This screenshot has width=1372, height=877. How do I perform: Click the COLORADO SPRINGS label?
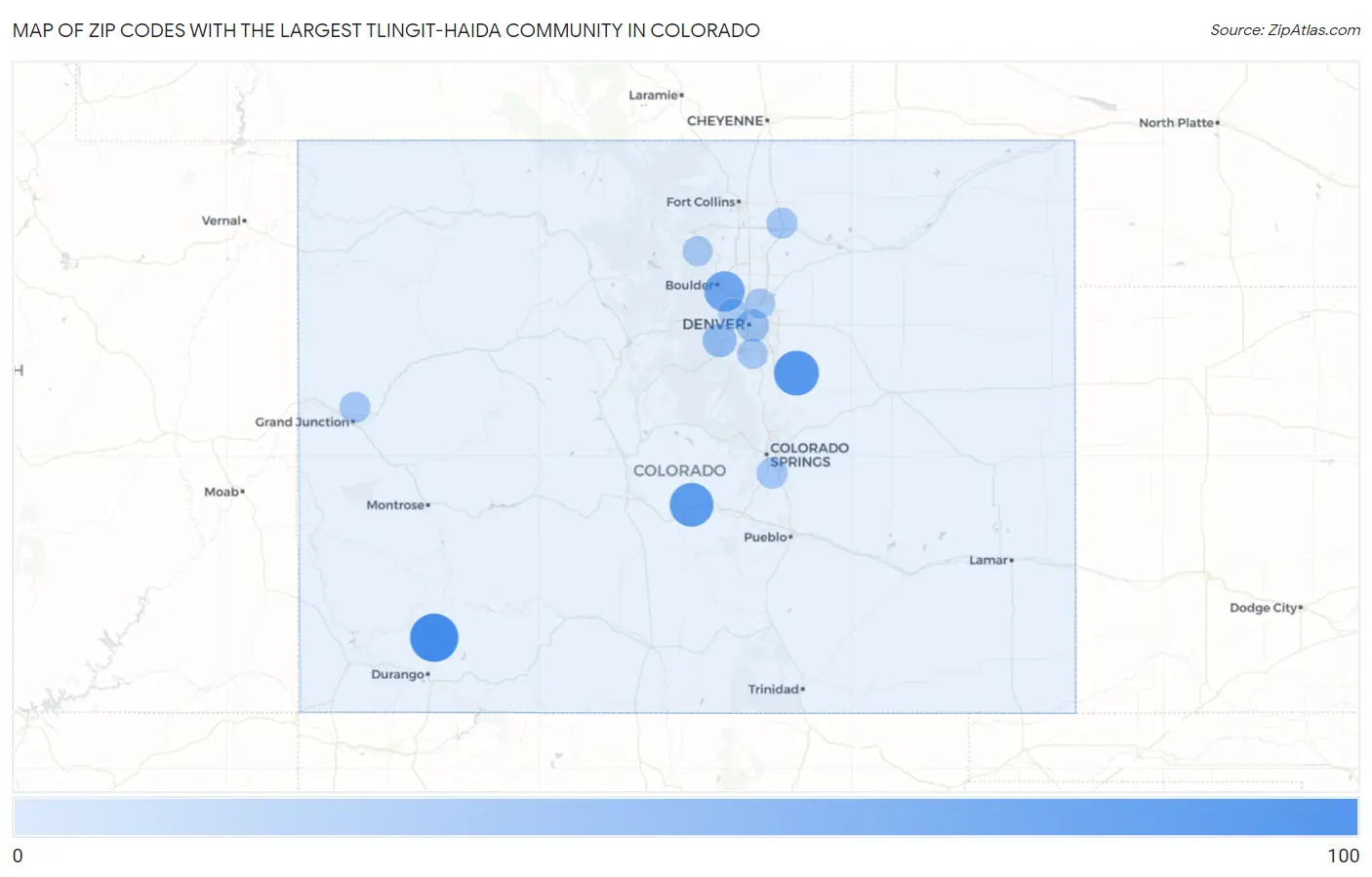809,455
